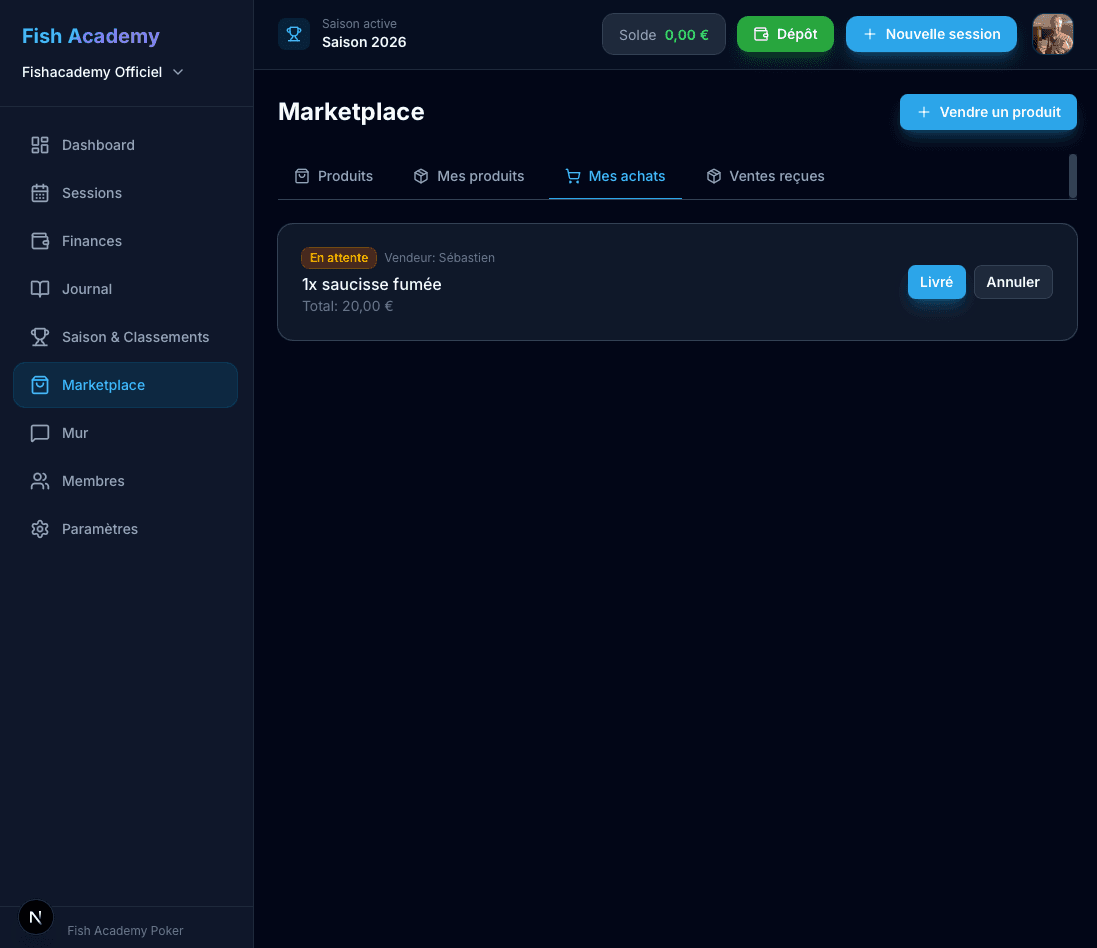
Task: Click the Vendre un produit button
Action: pyautogui.click(x=988, y=112)
